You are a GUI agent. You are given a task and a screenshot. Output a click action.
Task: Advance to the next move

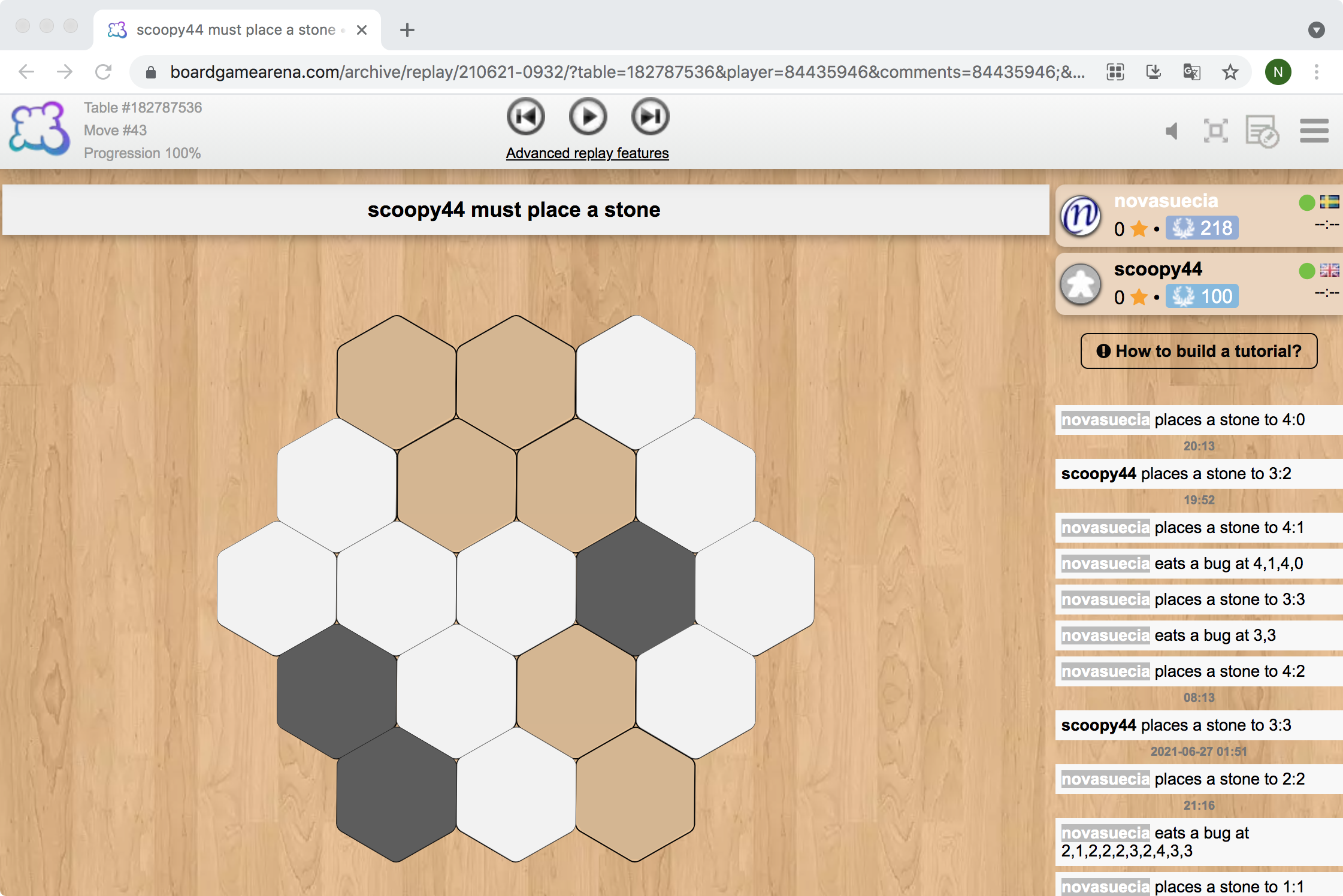tap(650, 117)
